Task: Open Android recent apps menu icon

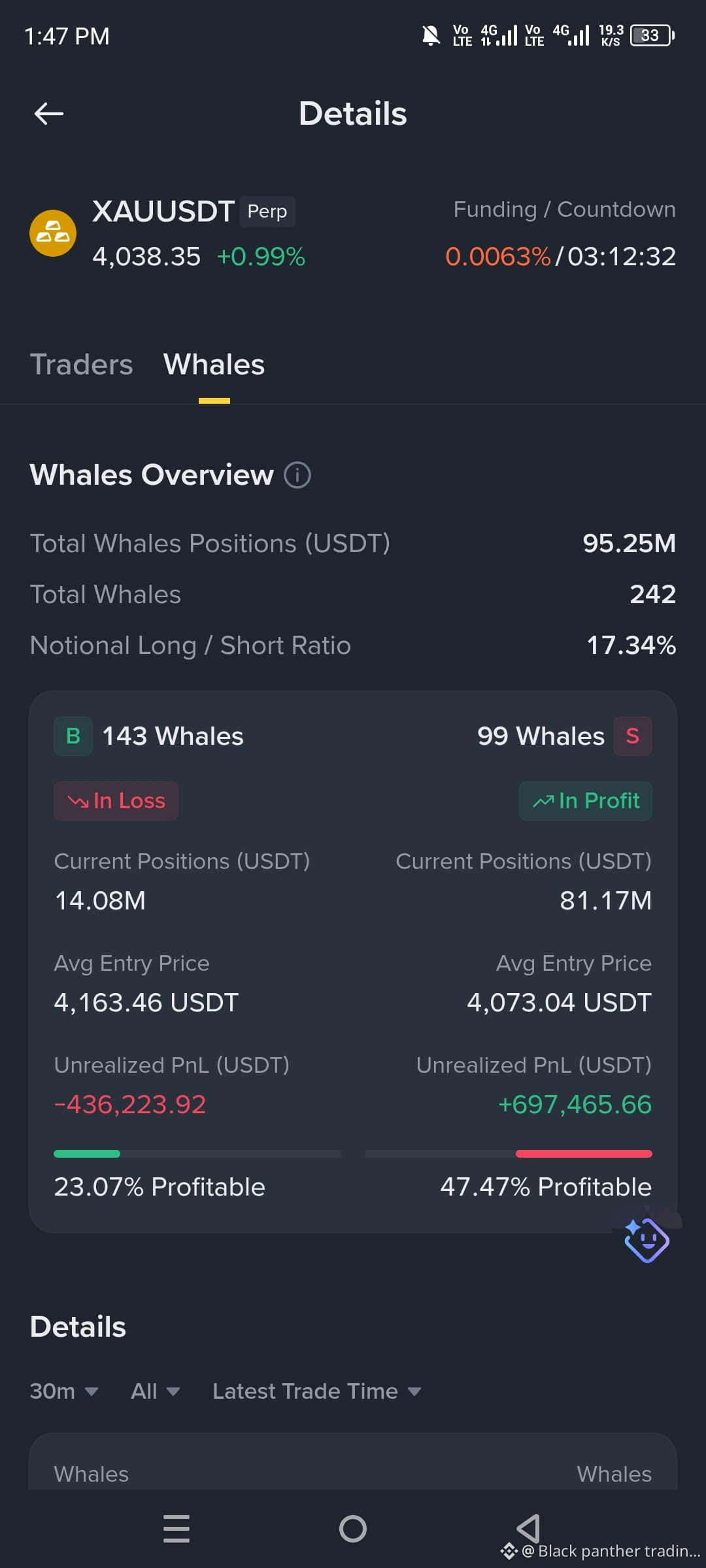Action: (x=176, y=1529)
